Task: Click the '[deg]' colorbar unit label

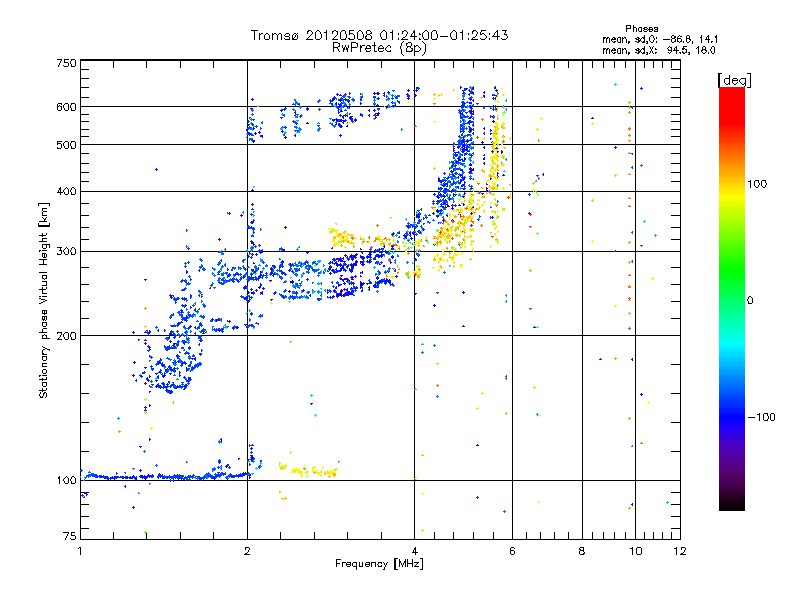Action: pyautogui.click(x=734, y=80)
